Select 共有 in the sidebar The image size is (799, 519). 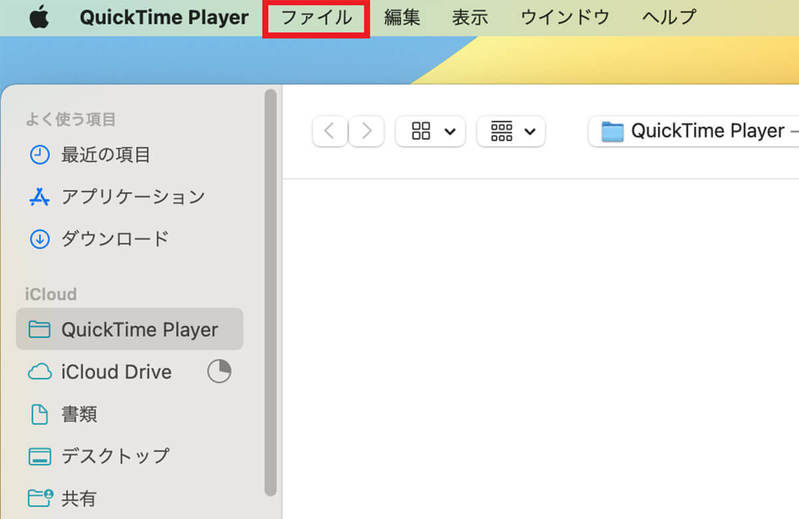click(129, 498)
